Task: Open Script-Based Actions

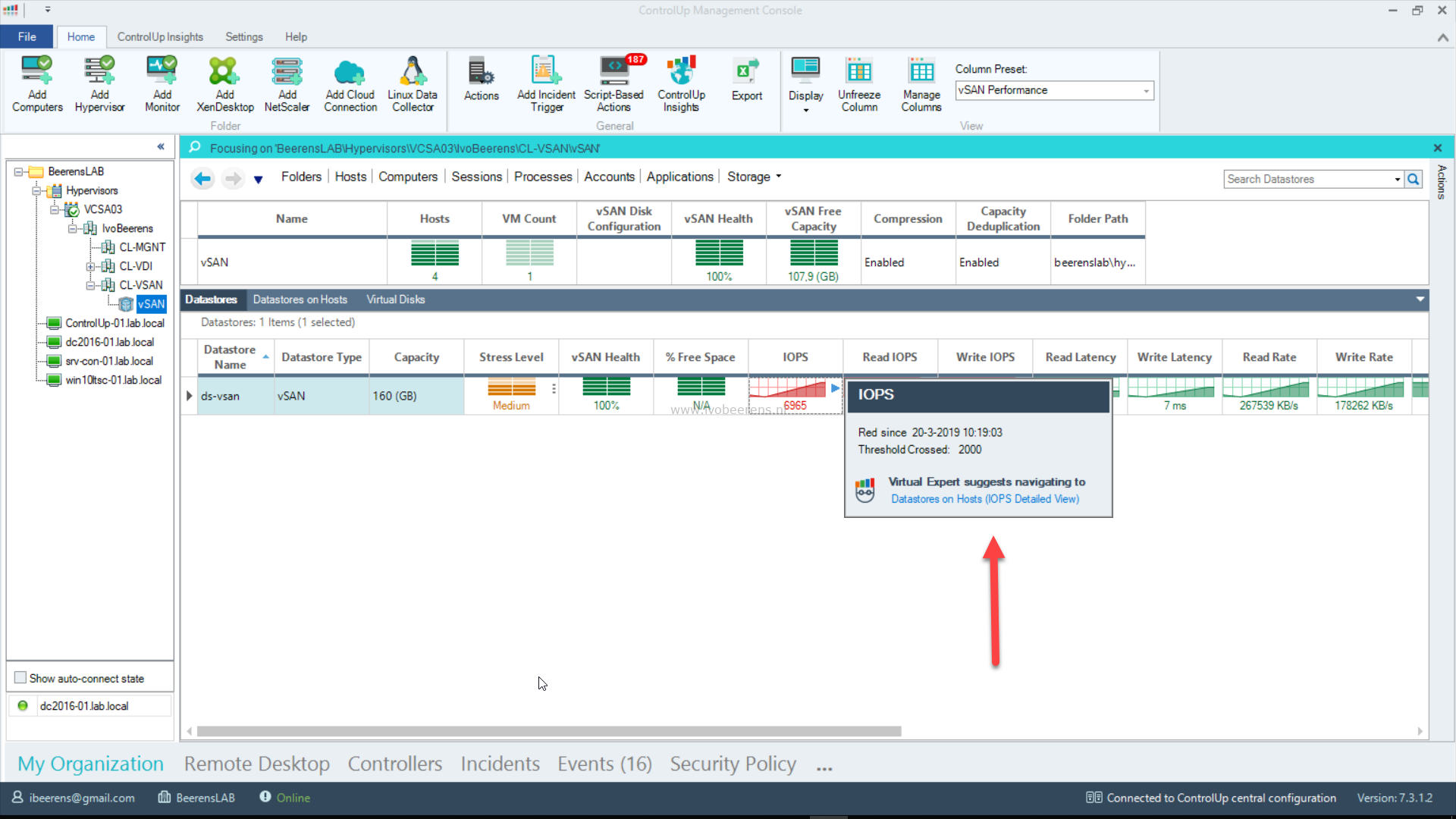Action: (613, 84)
